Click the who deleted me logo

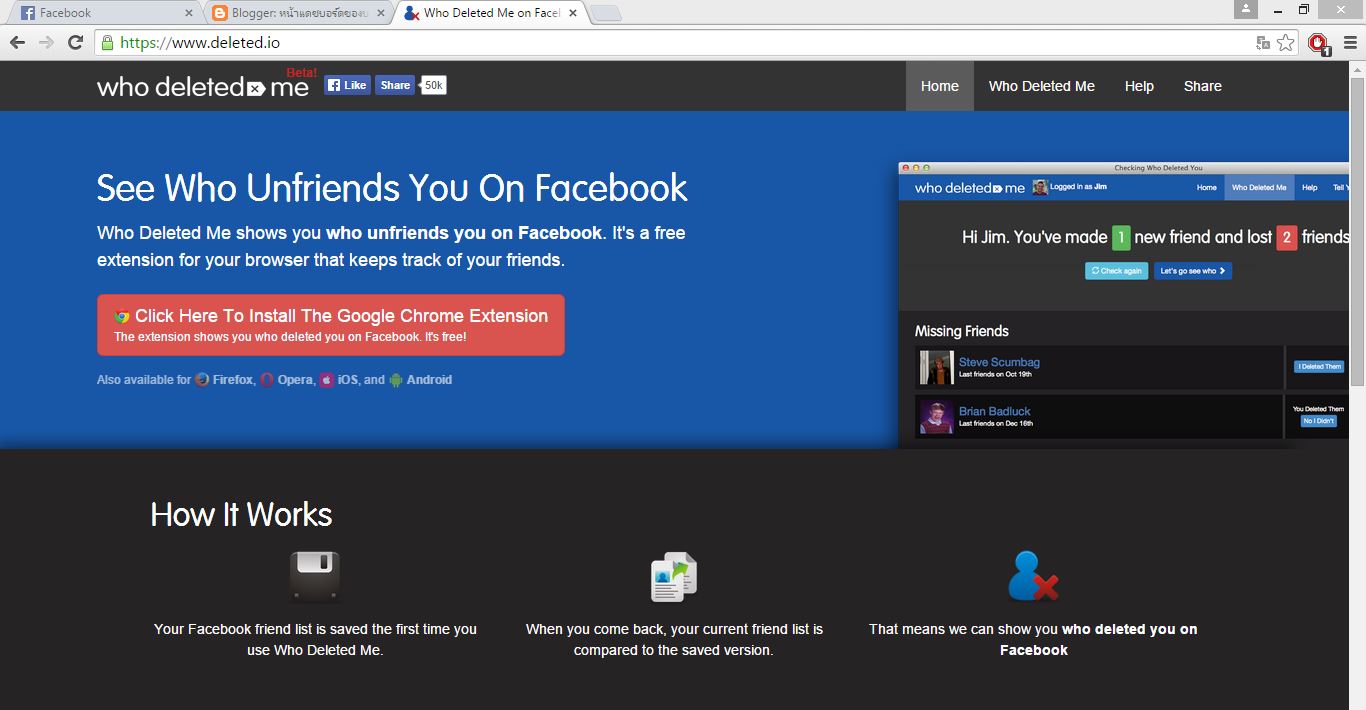tap(203, 86)
